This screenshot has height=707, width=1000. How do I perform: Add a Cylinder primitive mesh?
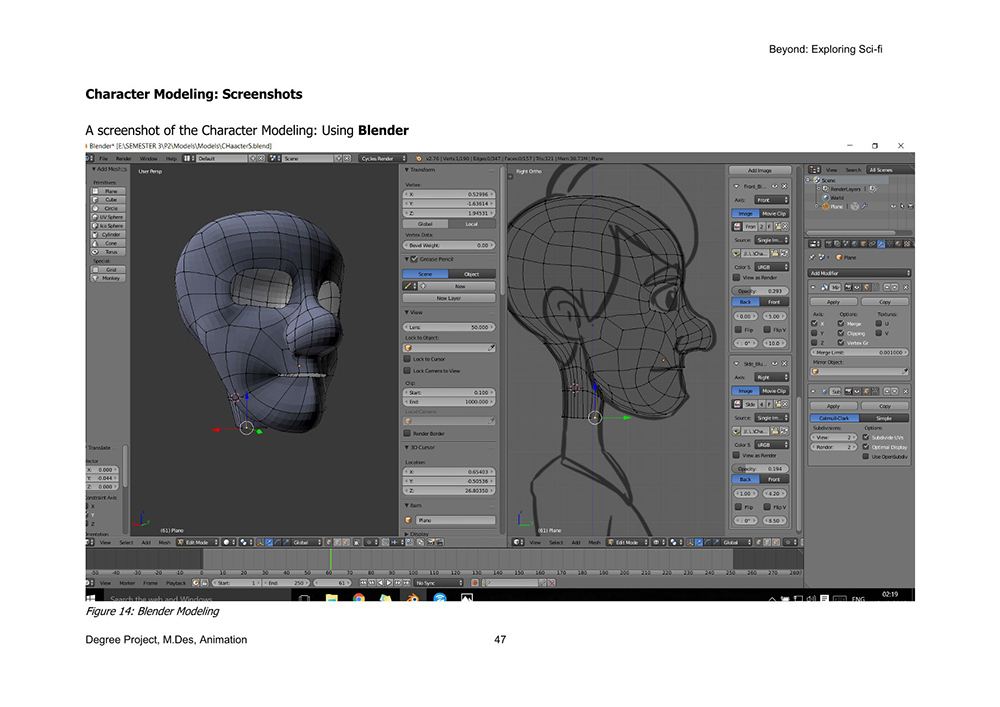[108, 235]
